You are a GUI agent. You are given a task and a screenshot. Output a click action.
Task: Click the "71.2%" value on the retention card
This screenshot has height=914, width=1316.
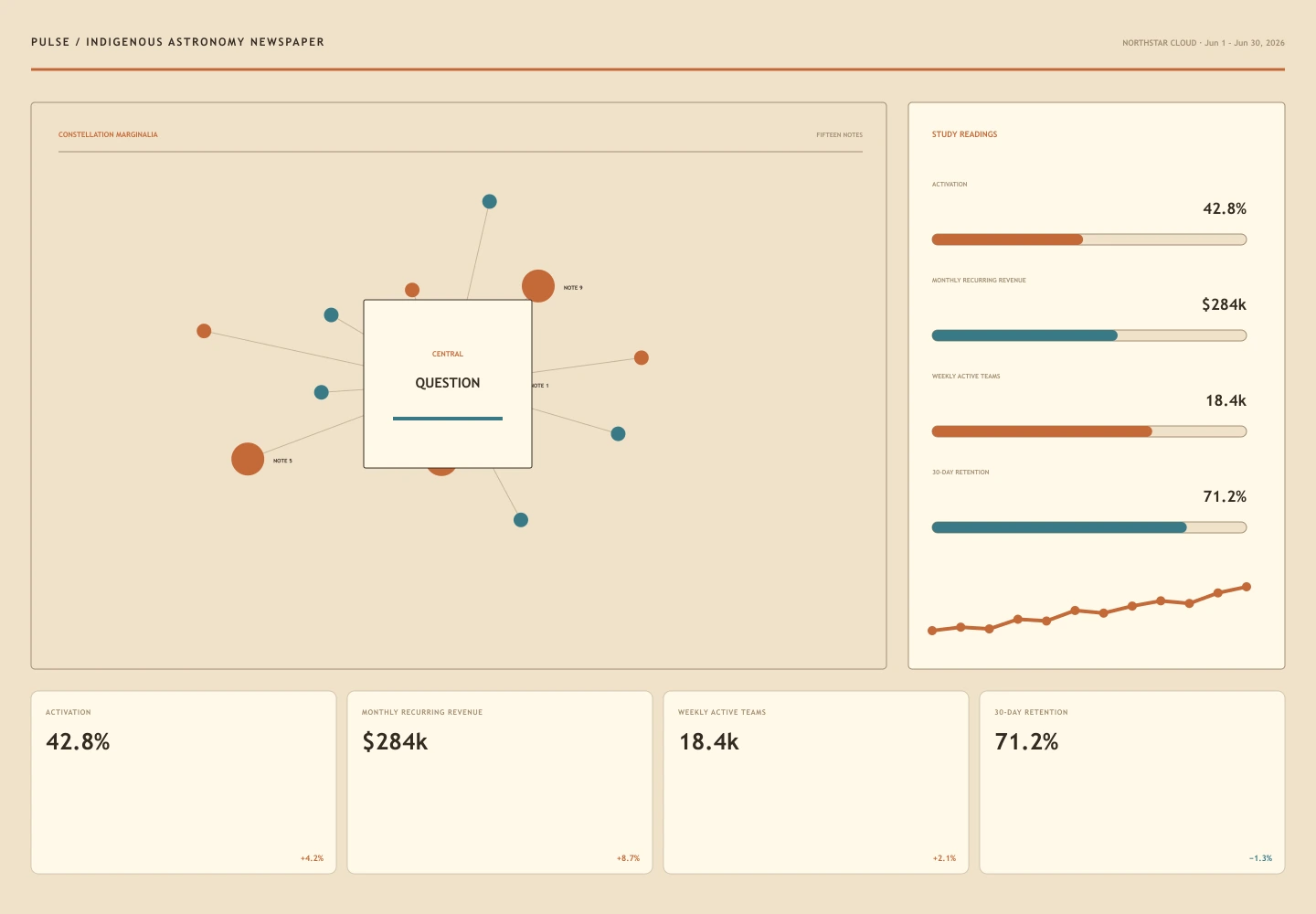coord(1026,741)
